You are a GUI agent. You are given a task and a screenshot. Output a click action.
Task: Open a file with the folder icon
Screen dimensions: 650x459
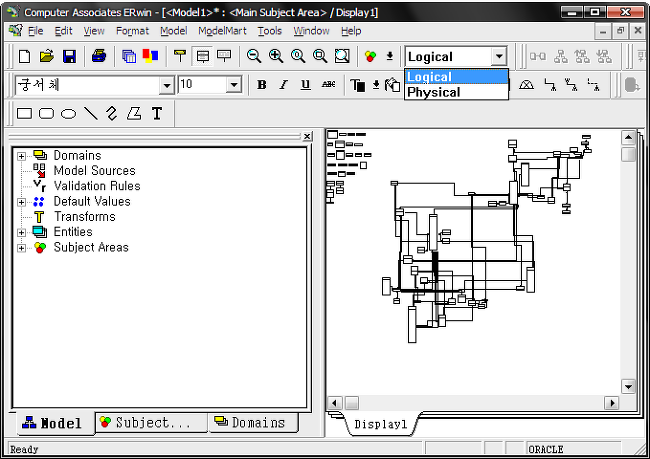point(47,56)
